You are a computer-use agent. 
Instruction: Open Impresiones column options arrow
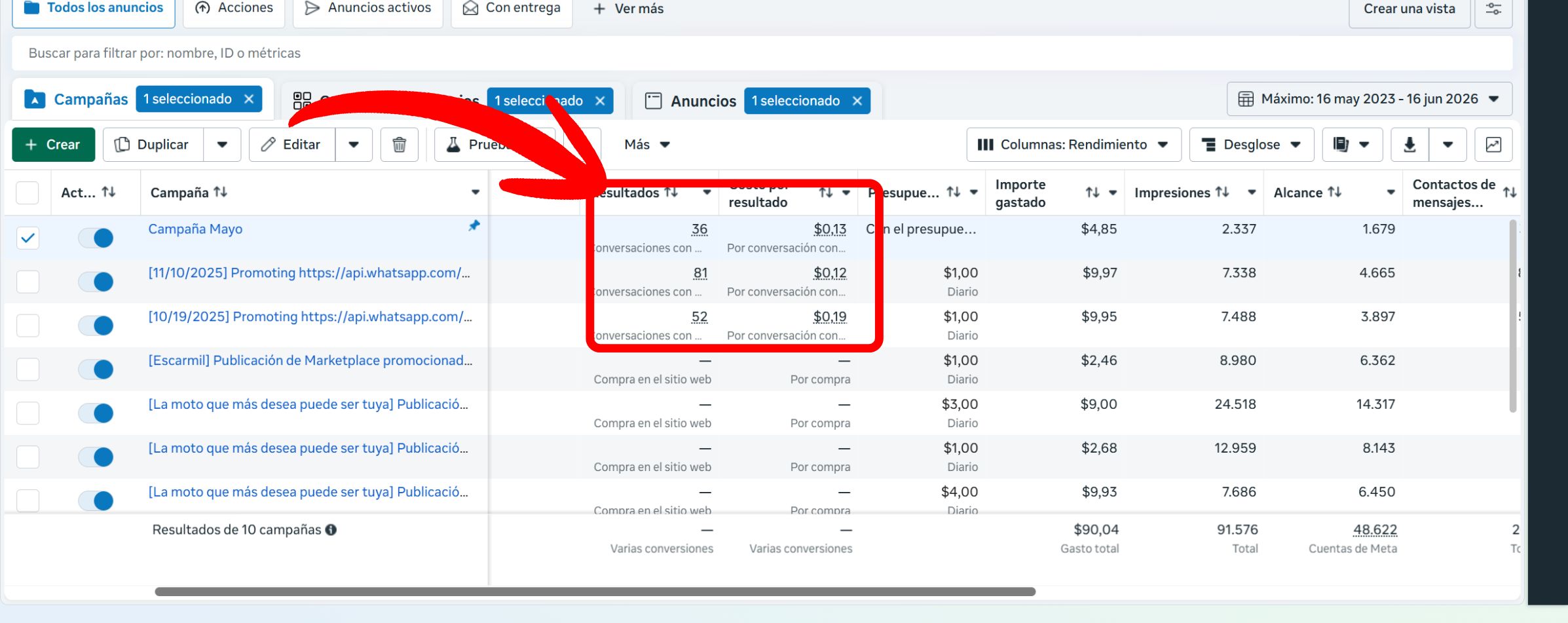click(x=1251, y=193)
